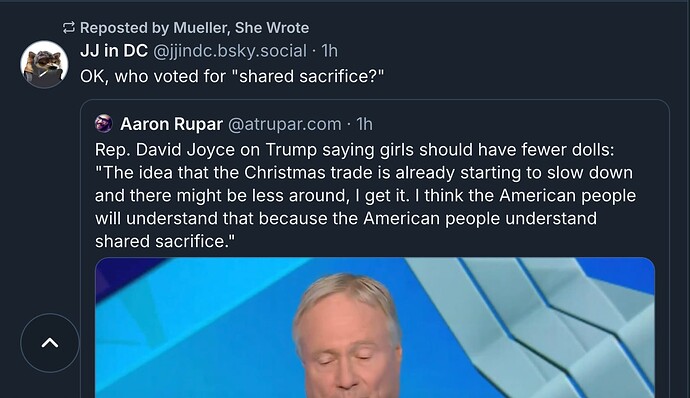Screen dimensions: 690x398
Task: Click the repost arrows icon
Action: pos(69,28)
